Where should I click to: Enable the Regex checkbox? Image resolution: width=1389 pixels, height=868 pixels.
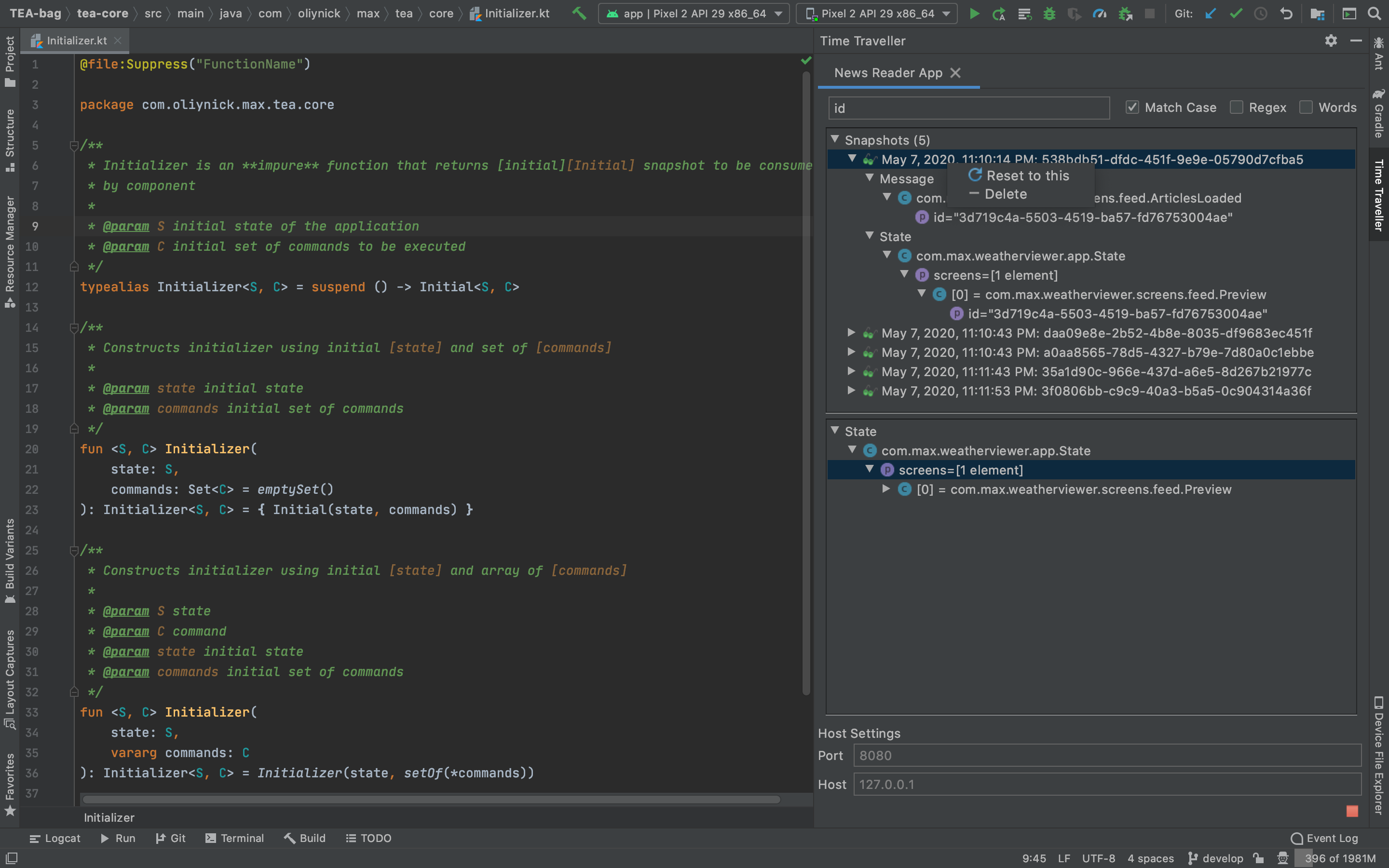click(1236, 108)
